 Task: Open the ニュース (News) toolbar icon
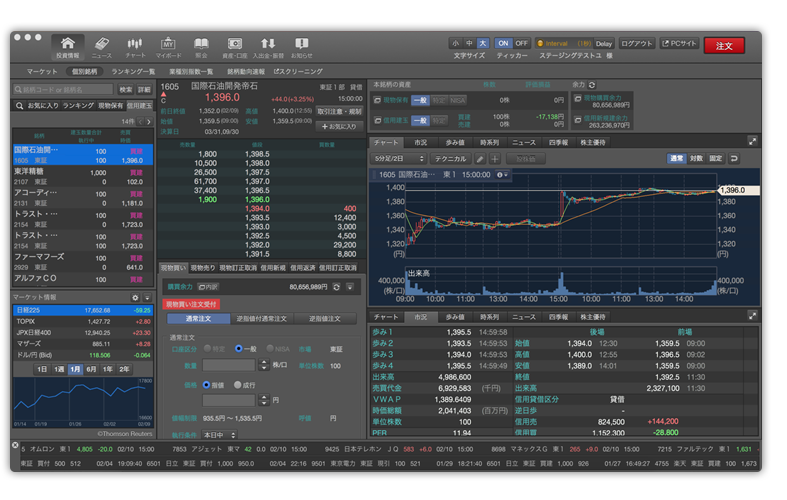pos(101,46)
